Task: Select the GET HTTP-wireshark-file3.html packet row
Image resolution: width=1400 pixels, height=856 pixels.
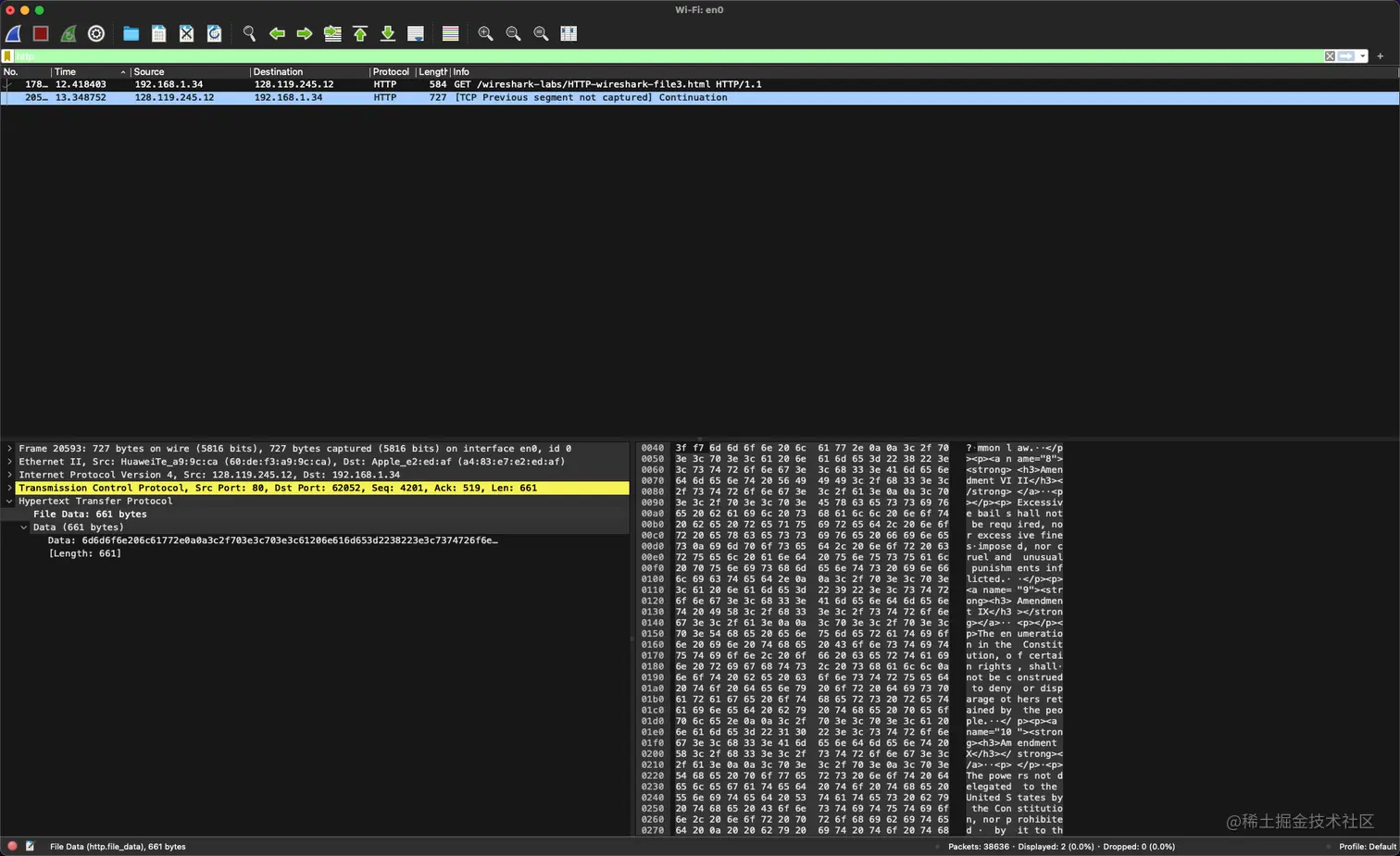Action: 700,84
